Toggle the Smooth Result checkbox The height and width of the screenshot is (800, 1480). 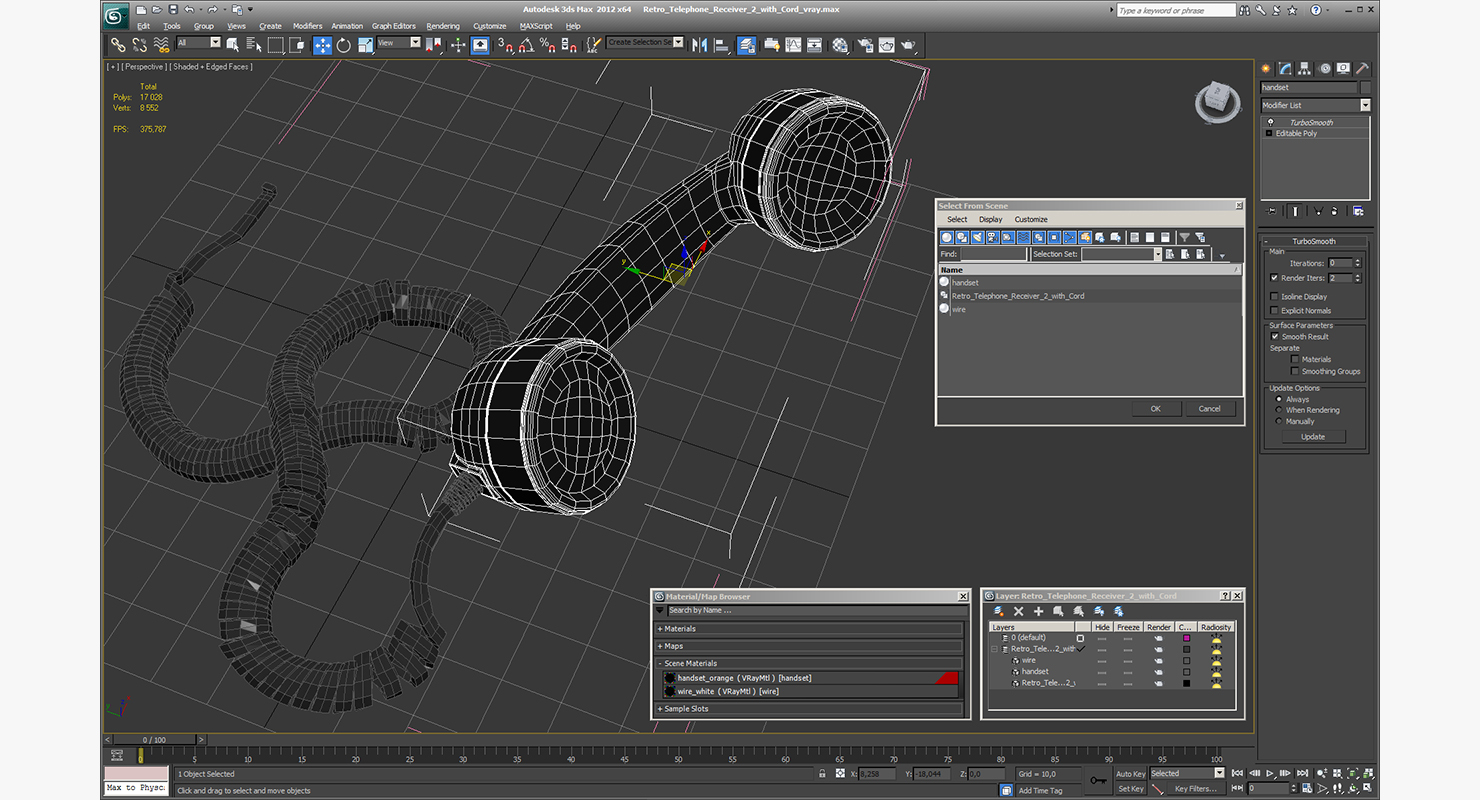pyautogui.click(x=1275, y=337)
